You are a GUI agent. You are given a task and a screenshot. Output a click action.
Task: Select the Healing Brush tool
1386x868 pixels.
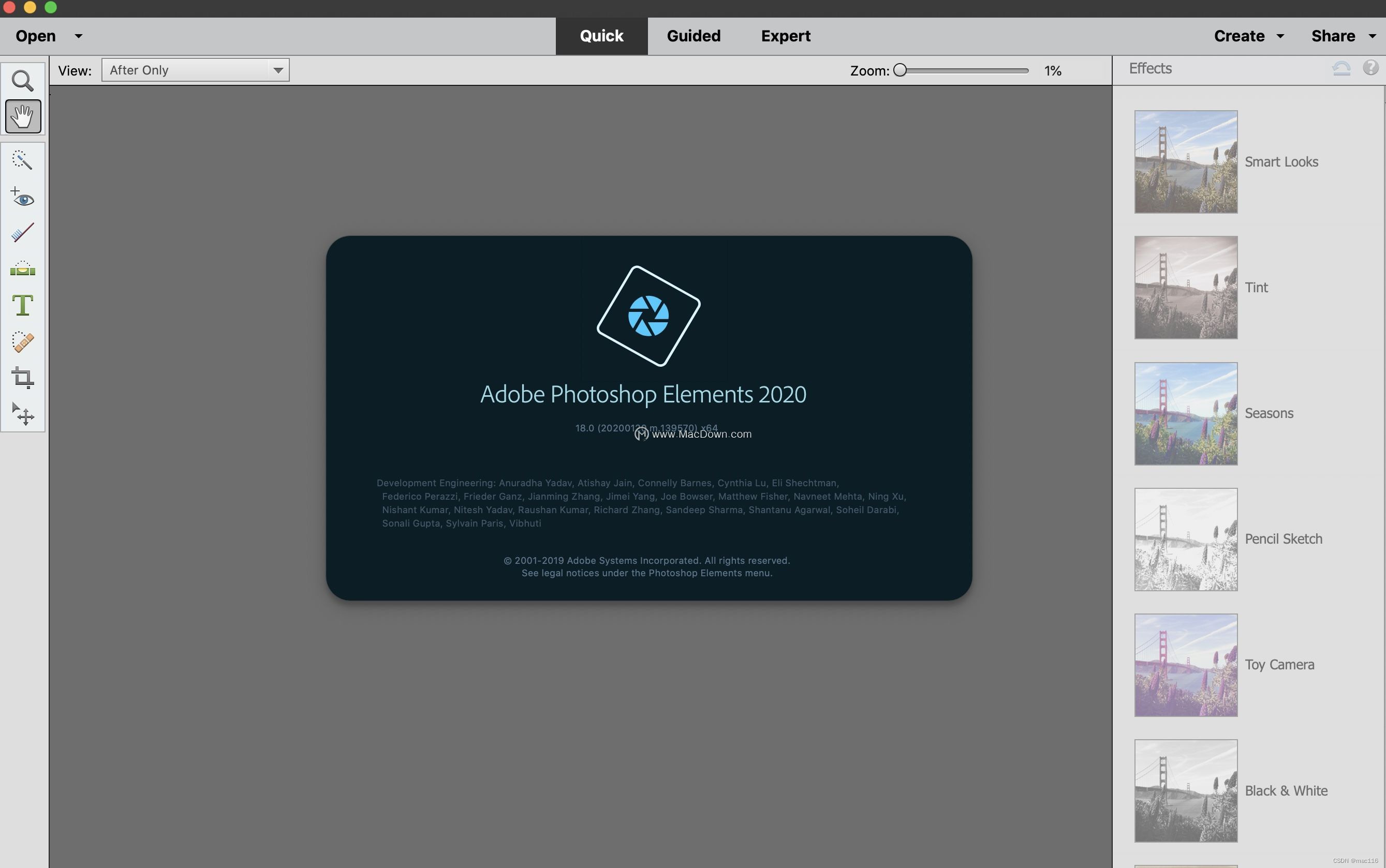tap(22, 341)
